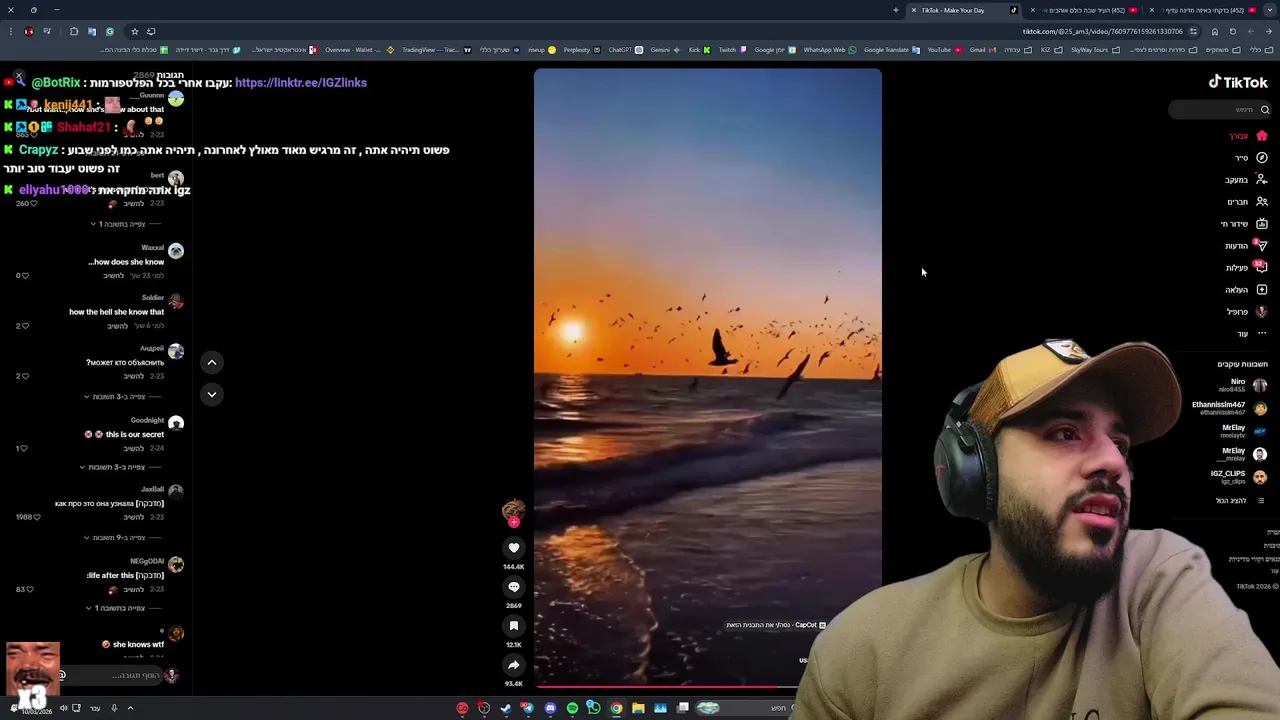This screenshot has height=720, width=1280.
Task: Like bert's comment heart with 260
Action: [33, 204]
